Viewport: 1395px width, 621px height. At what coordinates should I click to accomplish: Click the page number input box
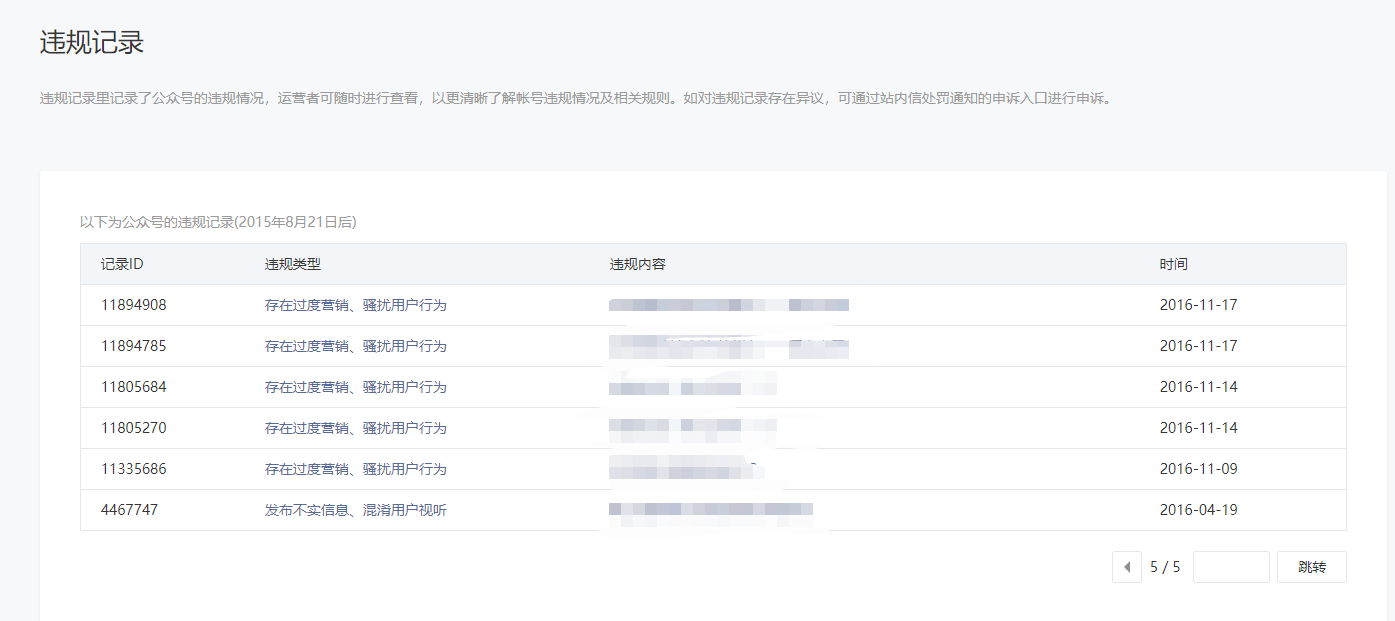(1231, 567)
